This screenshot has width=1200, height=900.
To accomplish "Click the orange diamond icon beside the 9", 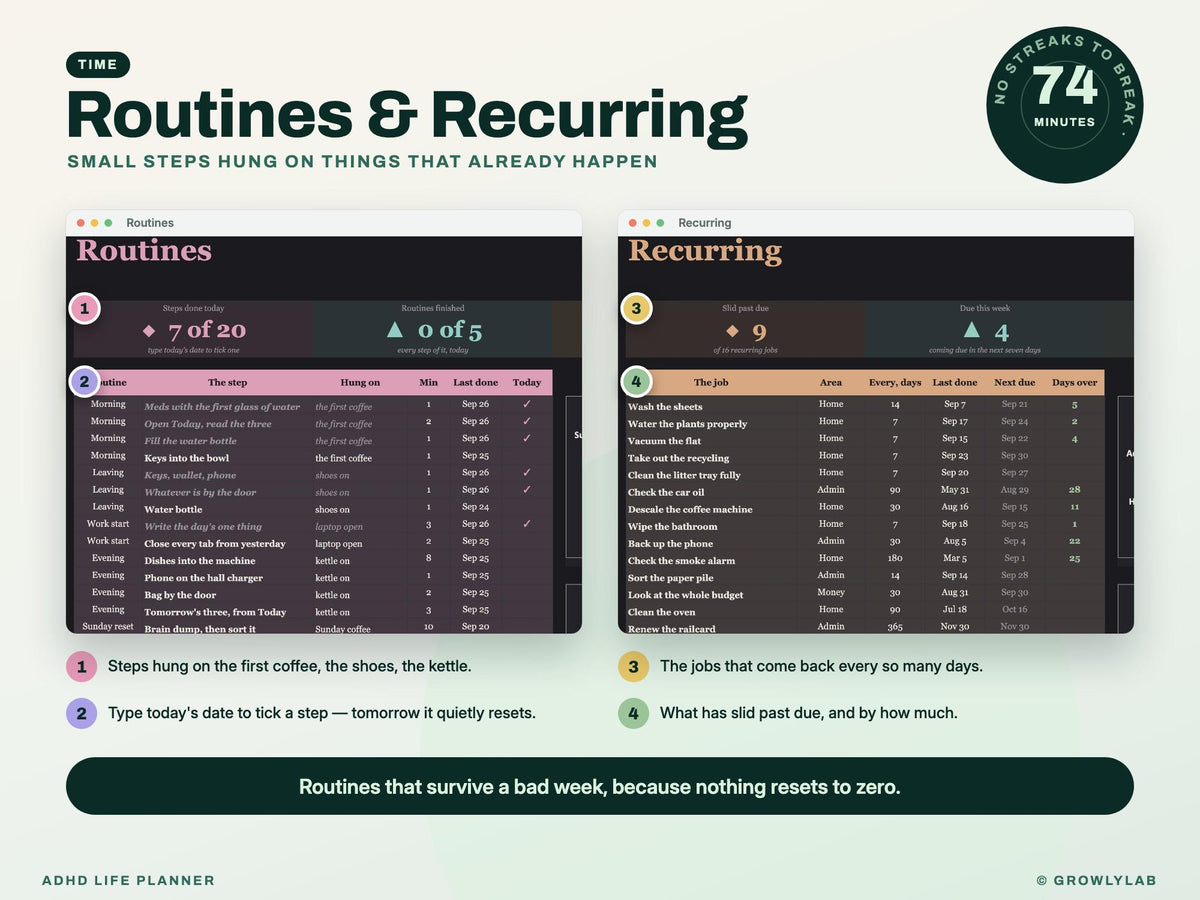I will [732, 331].
